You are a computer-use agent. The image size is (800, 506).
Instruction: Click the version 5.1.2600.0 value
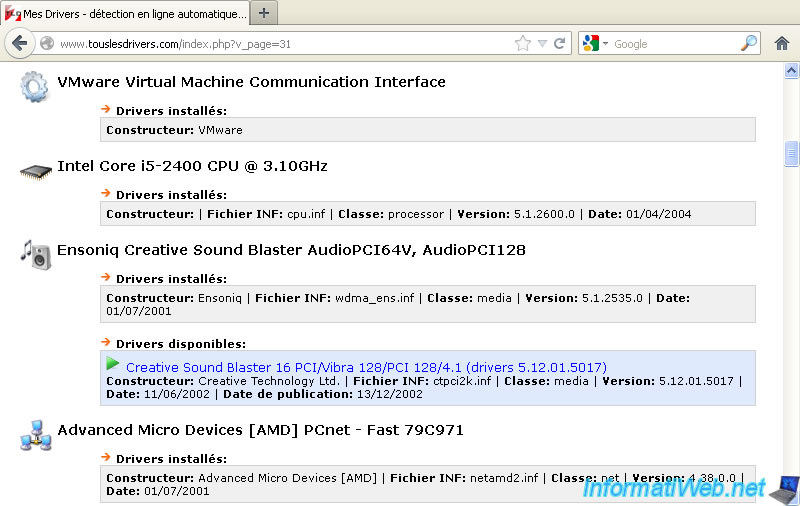(x=544, y=214)
